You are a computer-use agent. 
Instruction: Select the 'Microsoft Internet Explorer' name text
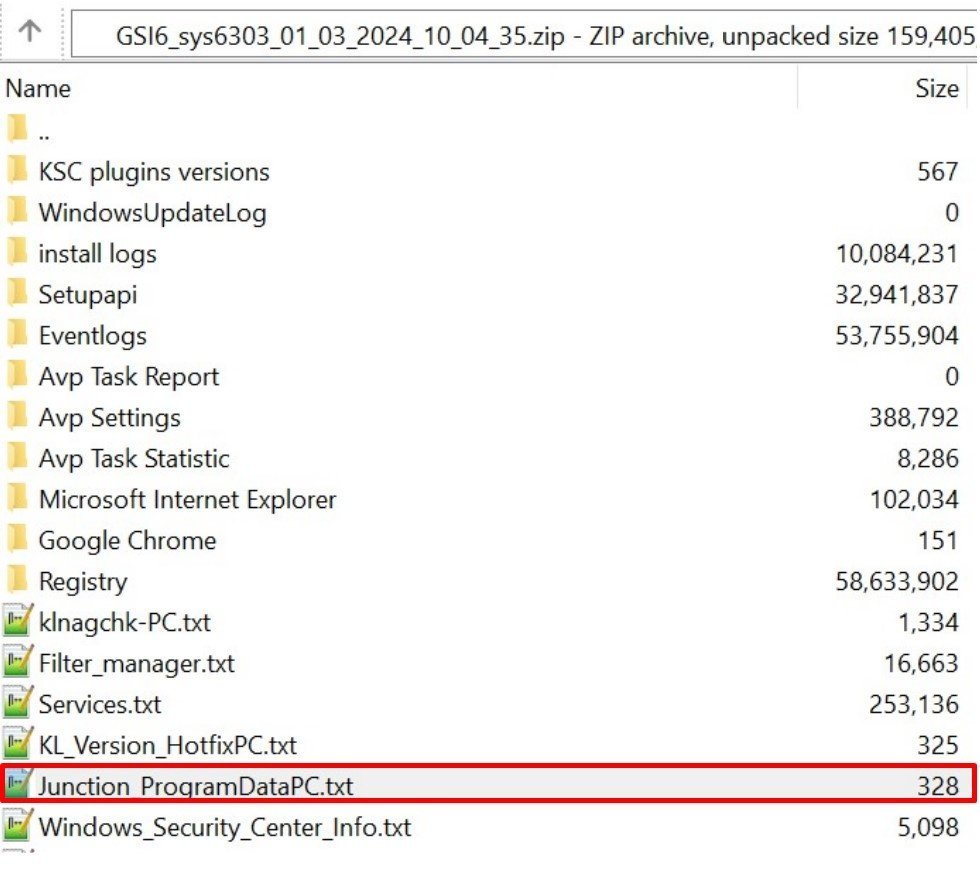(188, 499)
